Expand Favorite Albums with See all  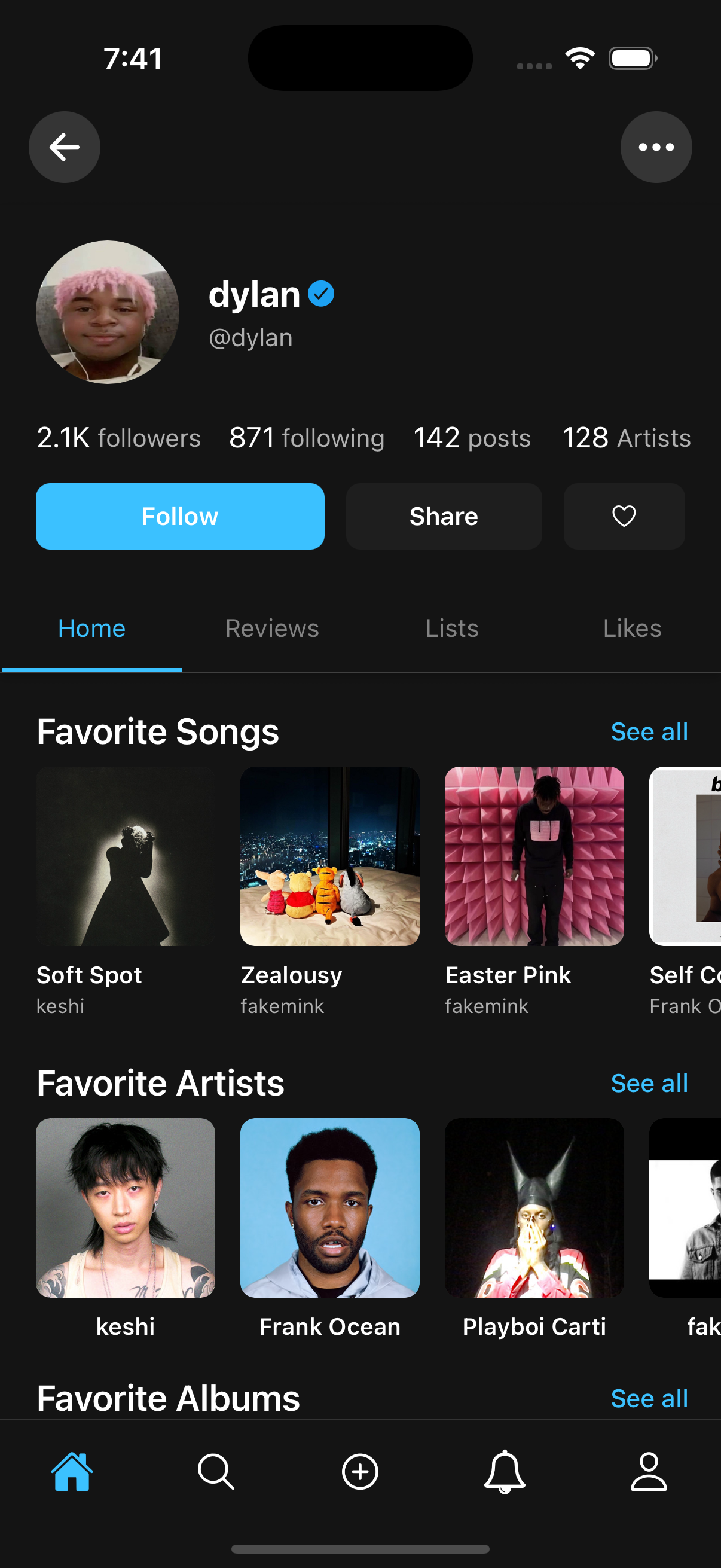pyautogui.click(x=649, y=1399)
